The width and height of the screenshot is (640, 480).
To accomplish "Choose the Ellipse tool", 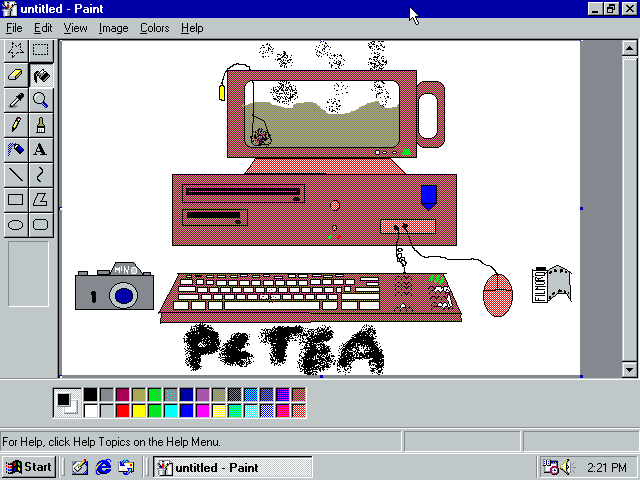I will tap(16, 224).
